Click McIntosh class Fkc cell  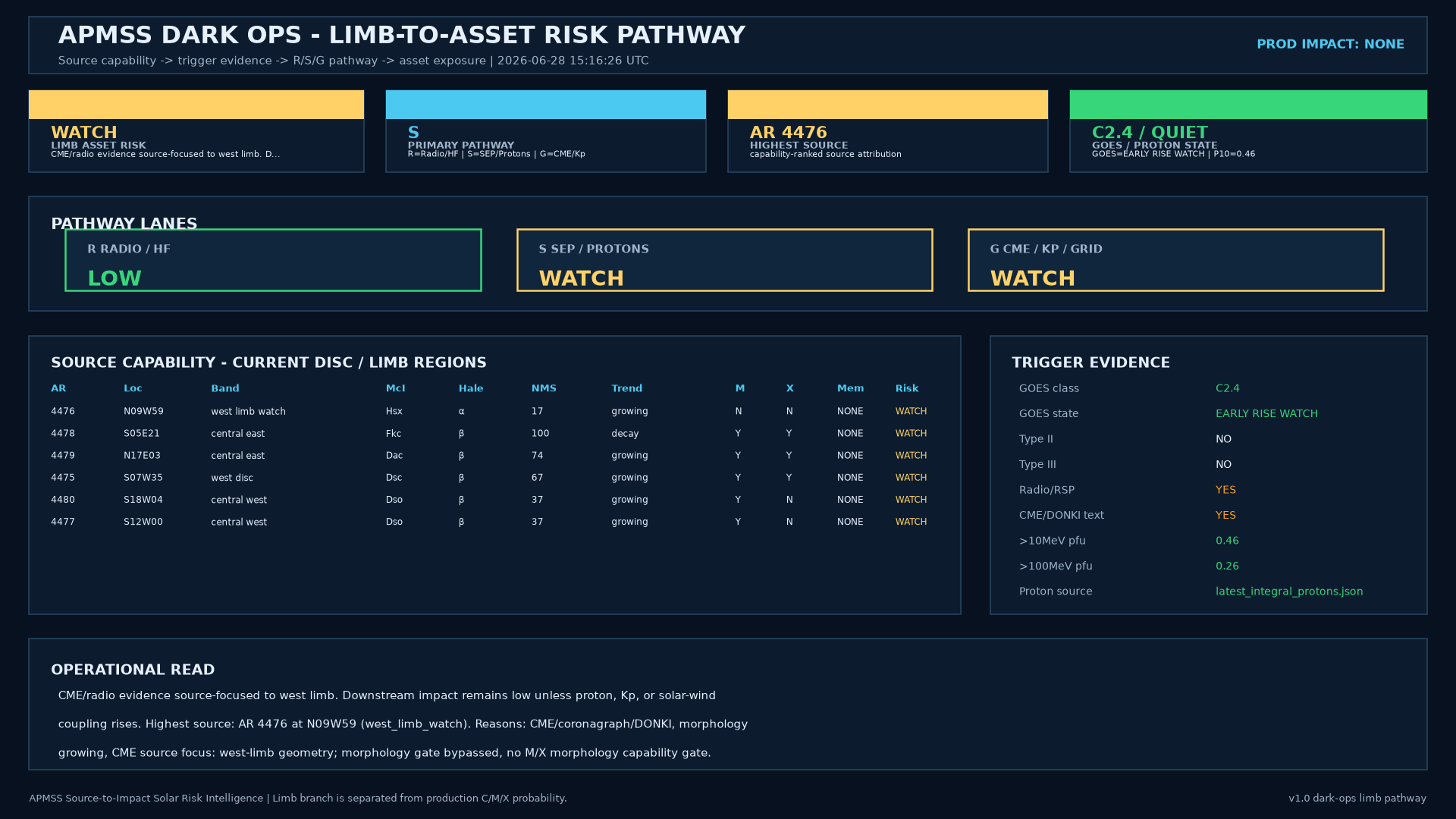tap(394, 433)
